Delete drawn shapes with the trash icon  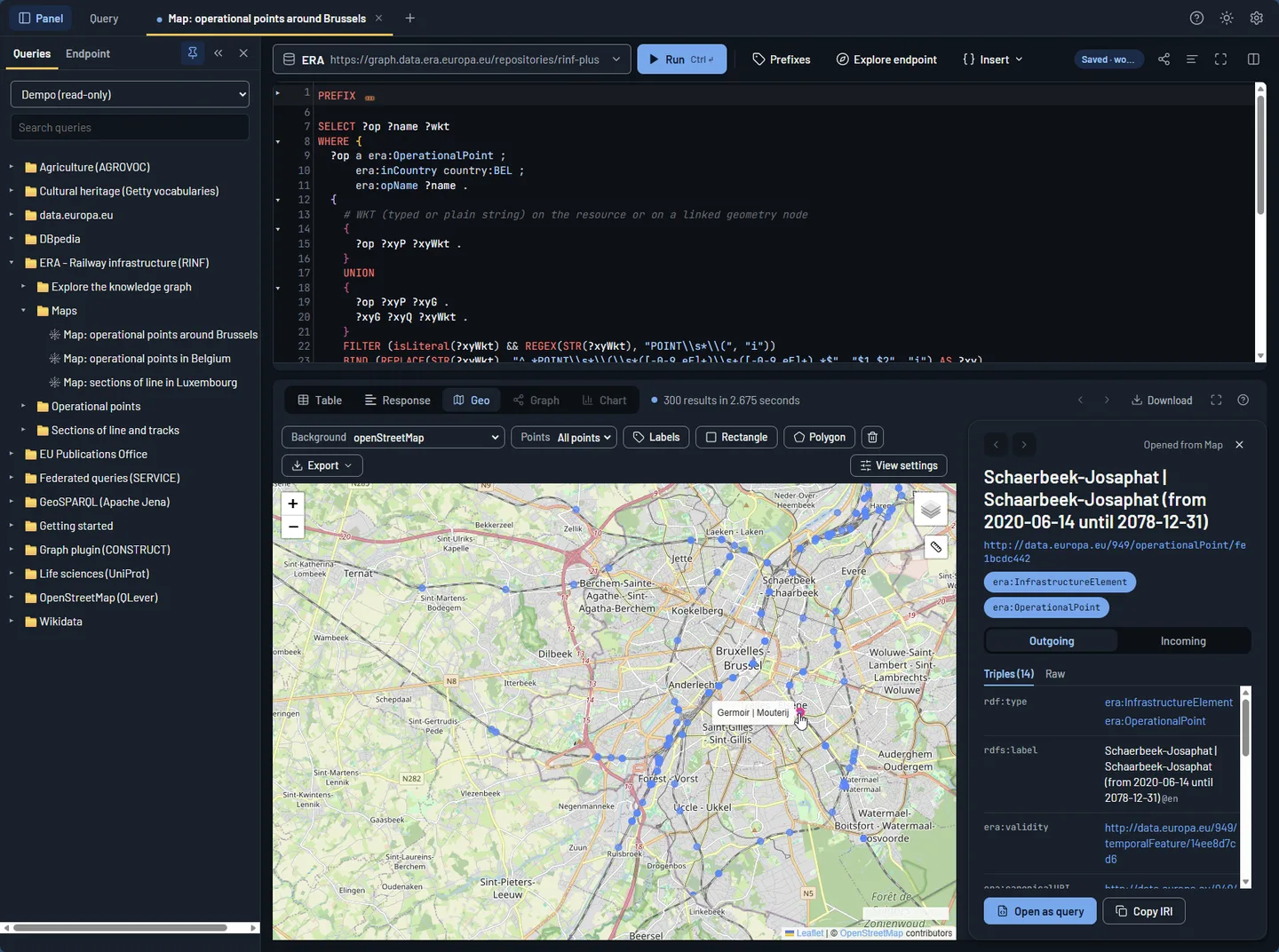tap(872, 437)
